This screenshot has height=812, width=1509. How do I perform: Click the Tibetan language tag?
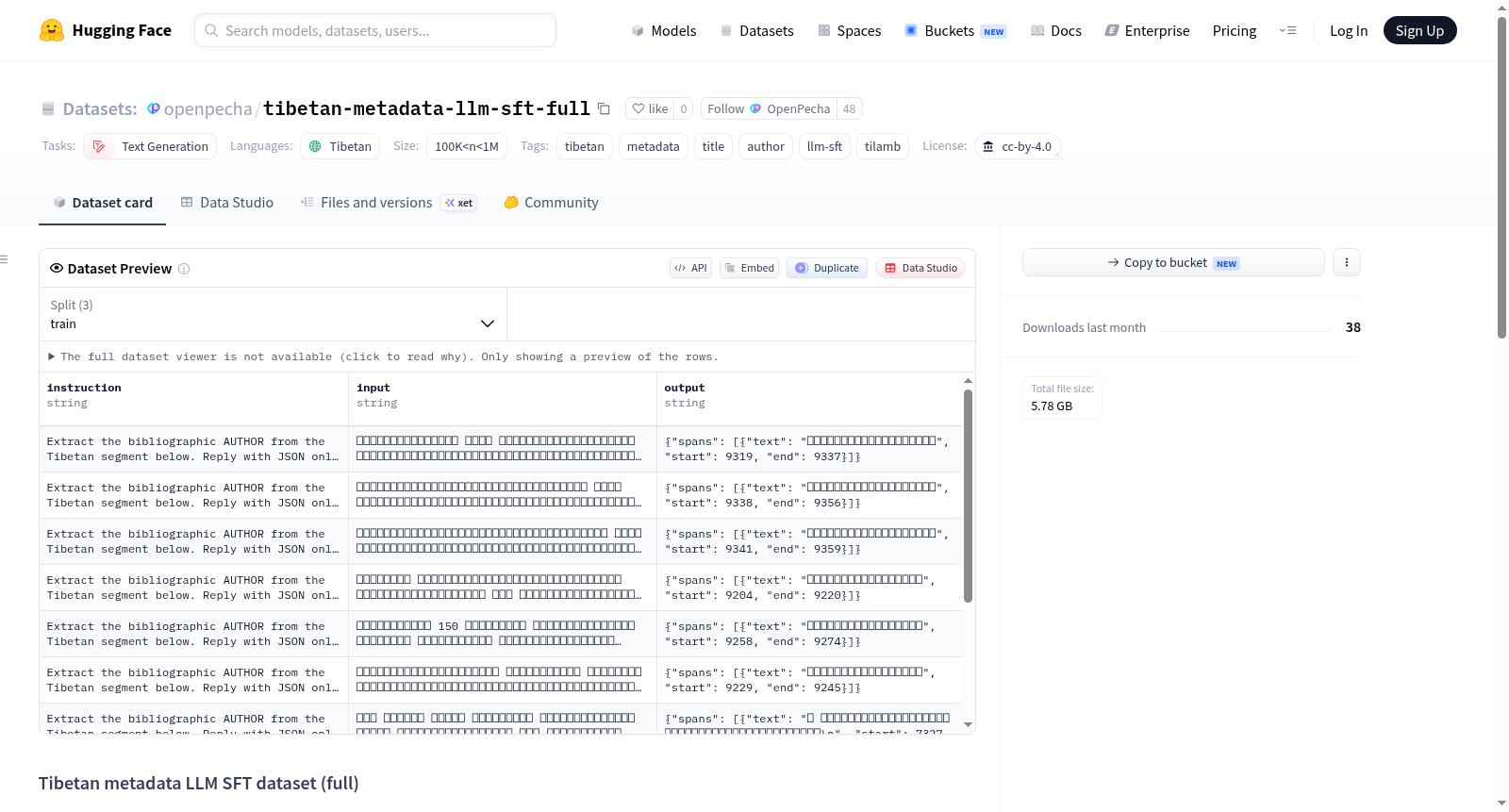(340, 146)
